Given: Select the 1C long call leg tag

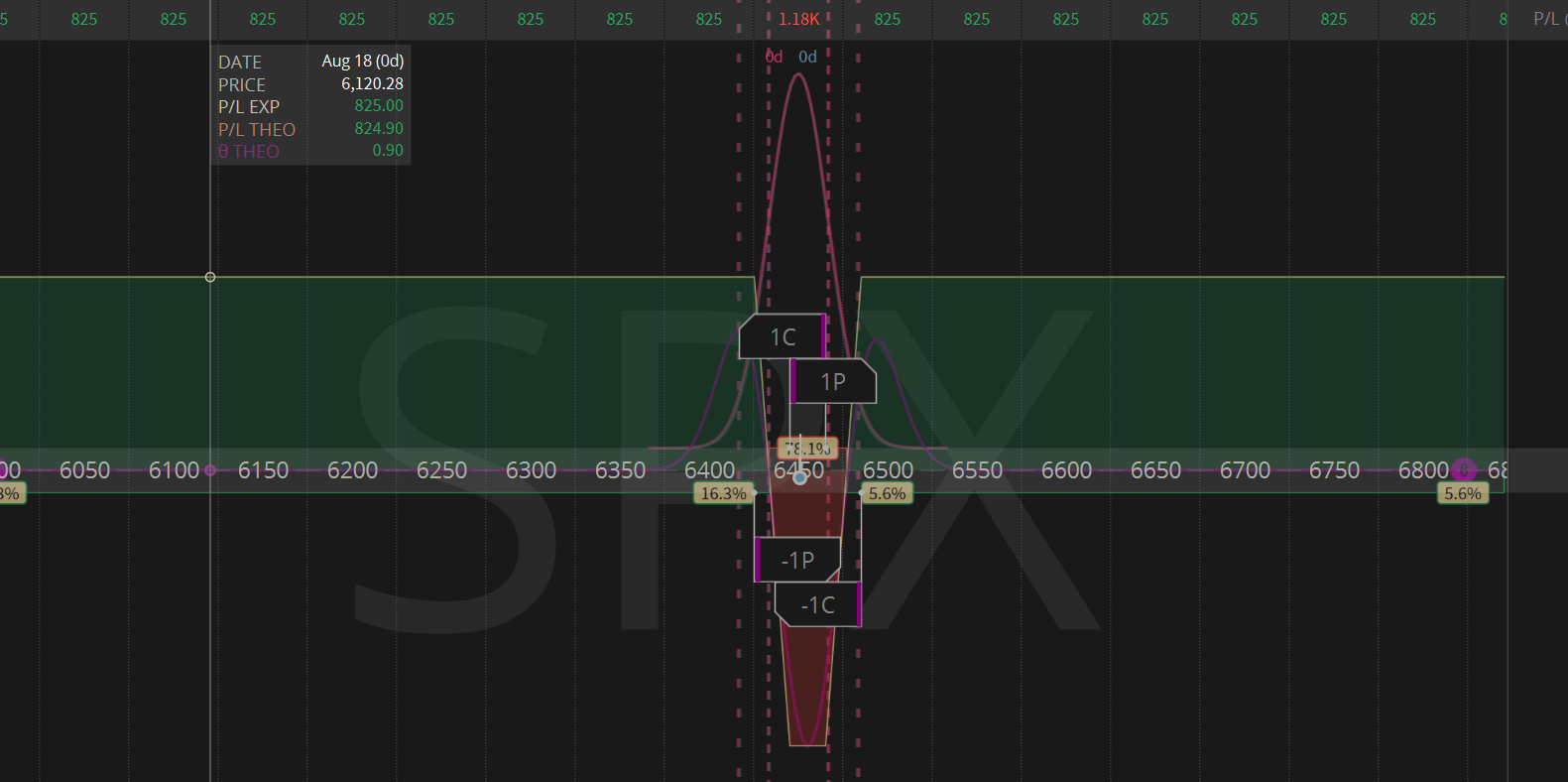Looking at the screenshot, I should pyautogui.click(x=783, y=336).
